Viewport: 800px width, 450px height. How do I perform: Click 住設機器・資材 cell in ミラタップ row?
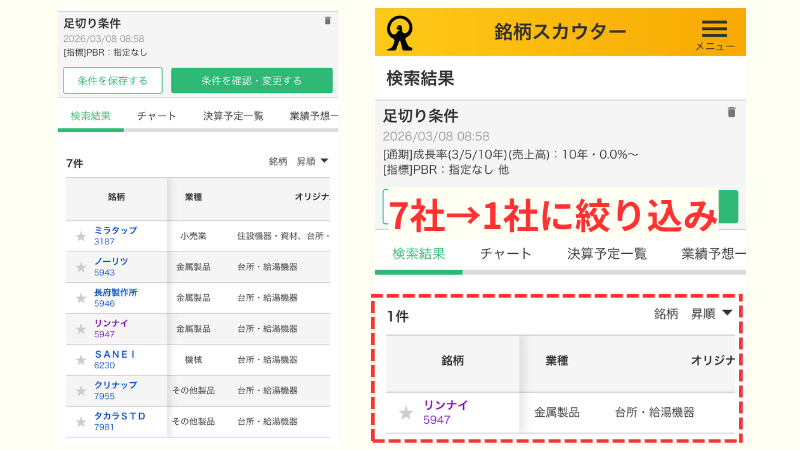(283, 236)
